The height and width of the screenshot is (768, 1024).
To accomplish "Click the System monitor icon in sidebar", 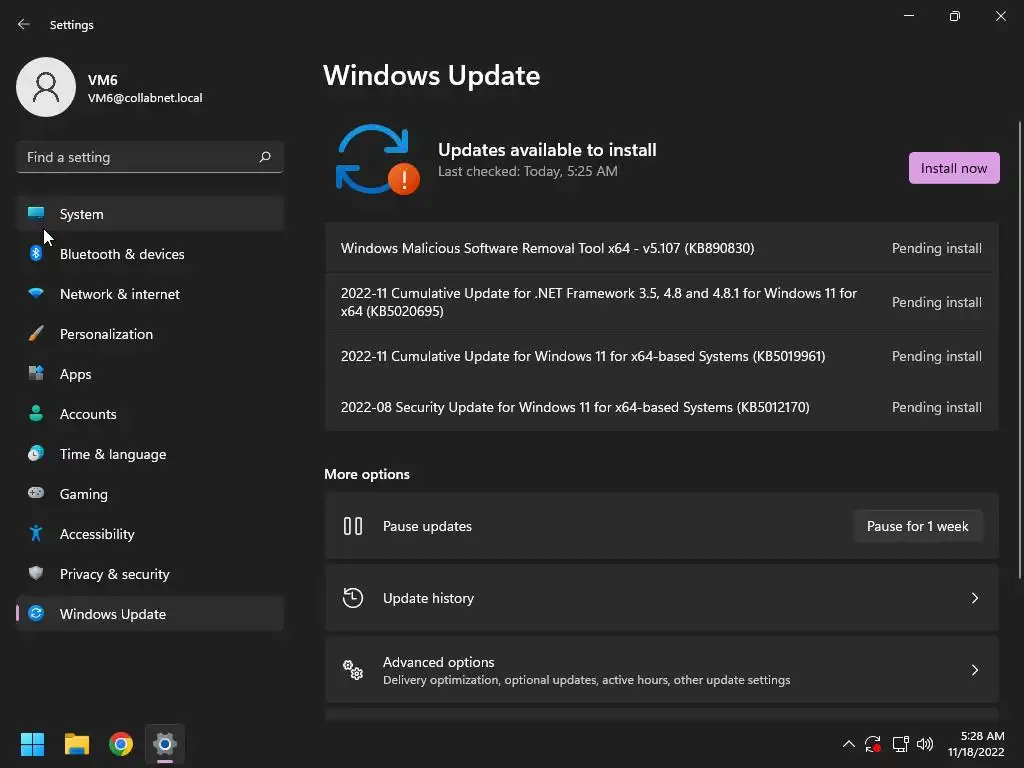I will point(36,214).
